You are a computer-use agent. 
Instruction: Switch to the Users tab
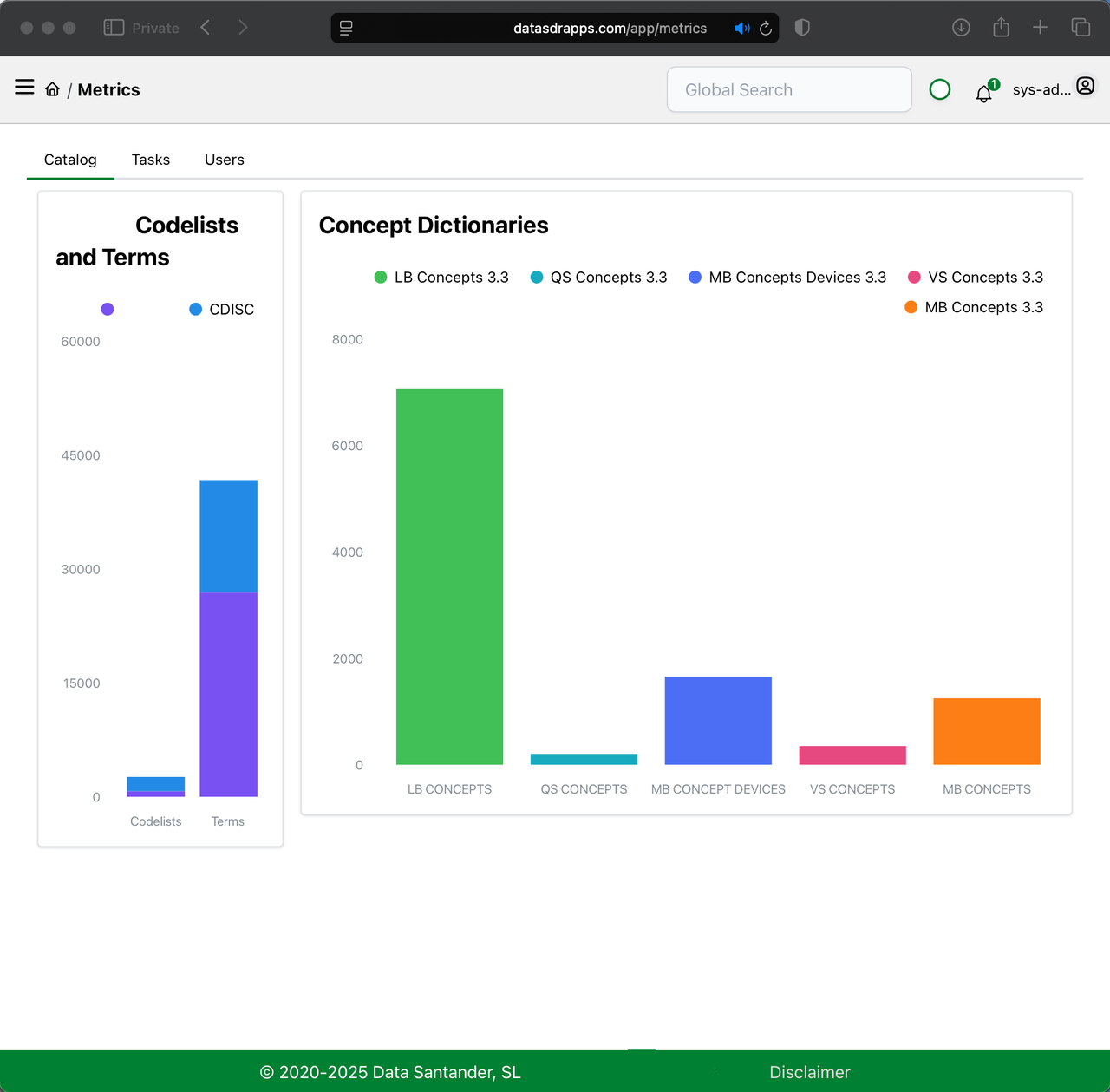point(224,160)
